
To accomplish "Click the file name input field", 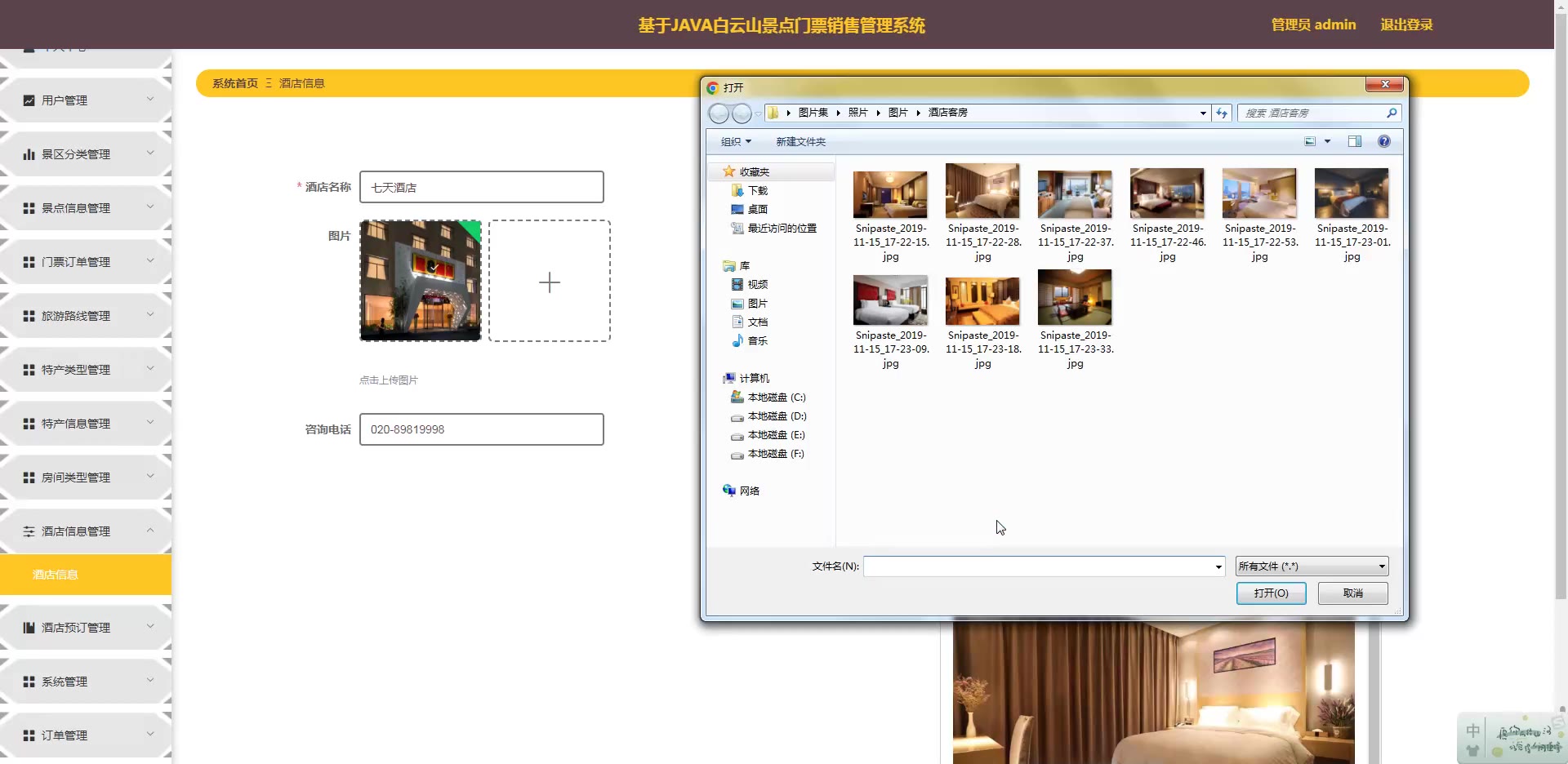I will 1039,566.
